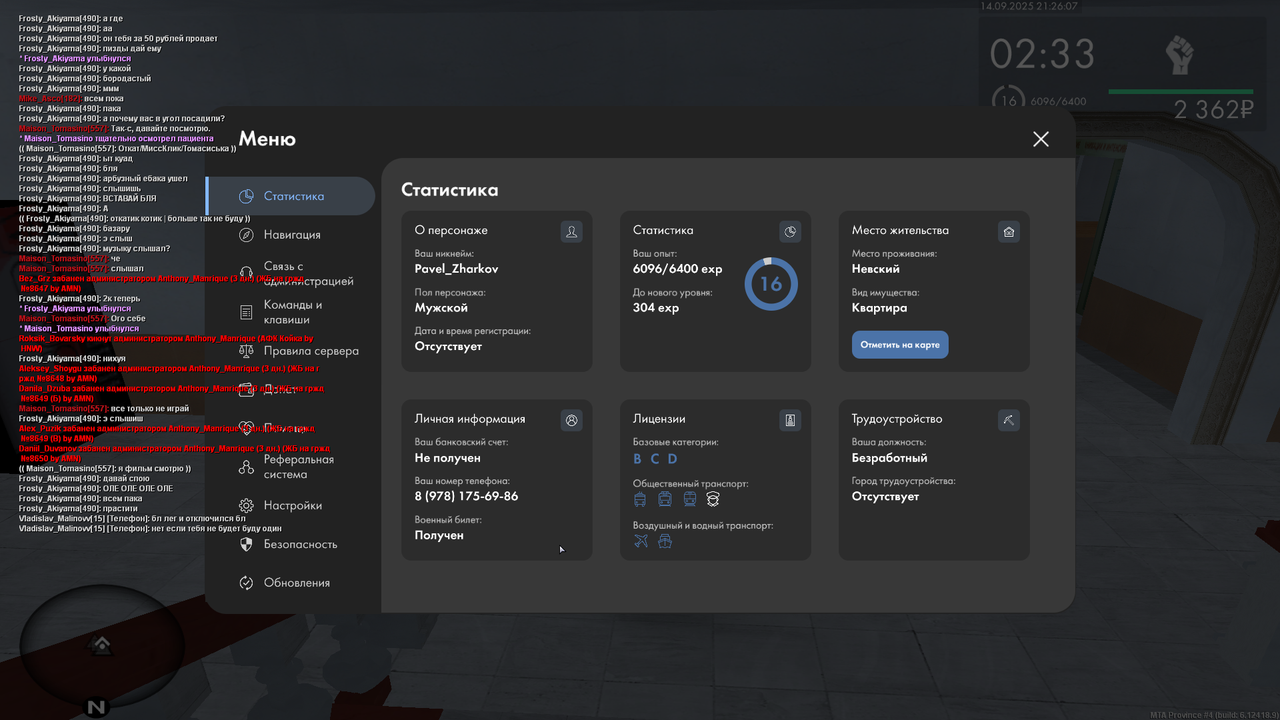
Task: Click the Безработный job value
Action: (890, 458)
